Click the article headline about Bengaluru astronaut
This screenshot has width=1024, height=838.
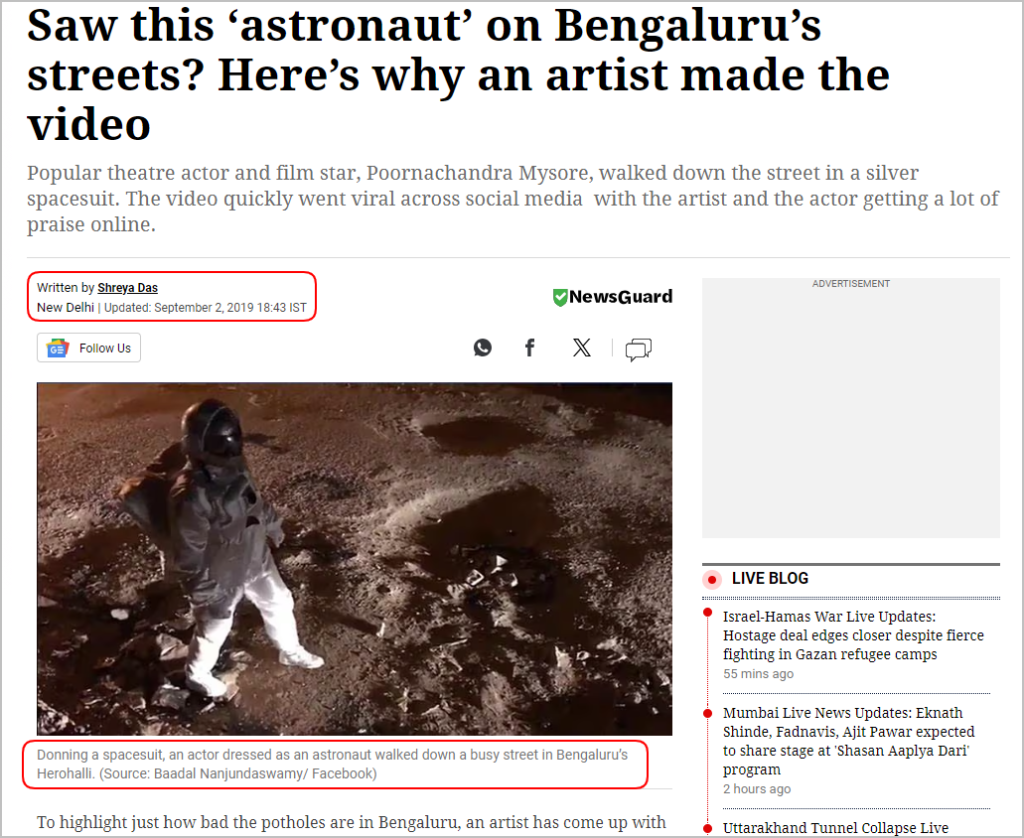(457, 74)
